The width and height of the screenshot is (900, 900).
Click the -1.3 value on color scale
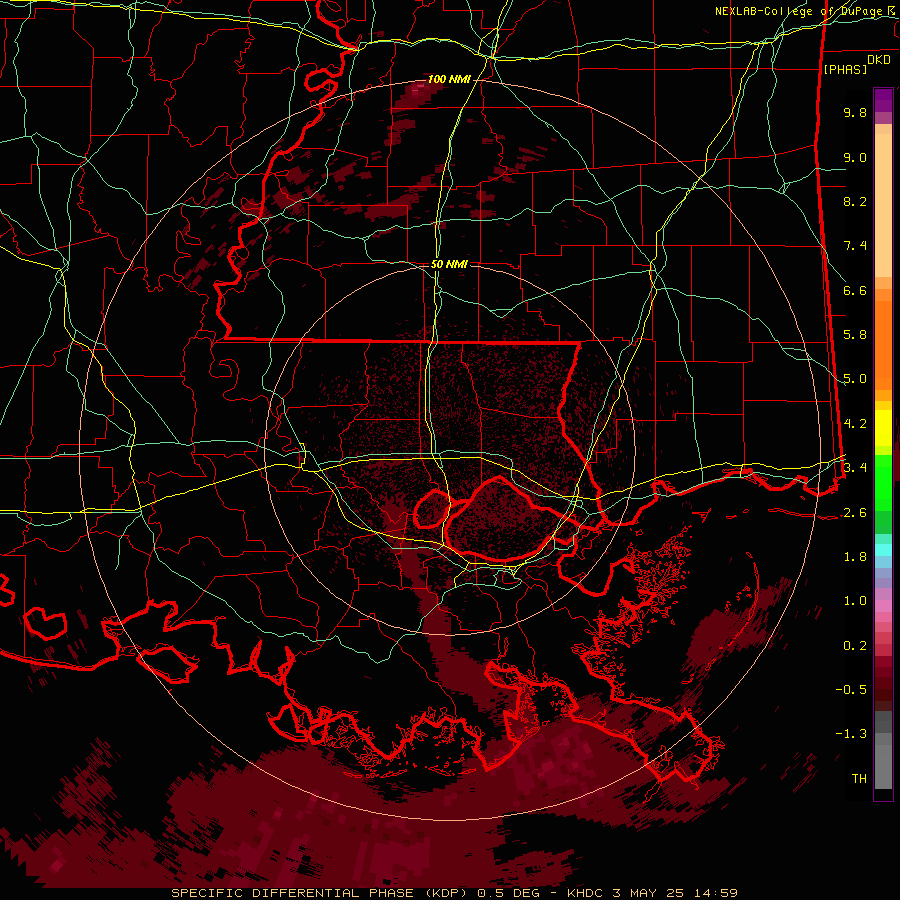[851, 734]
